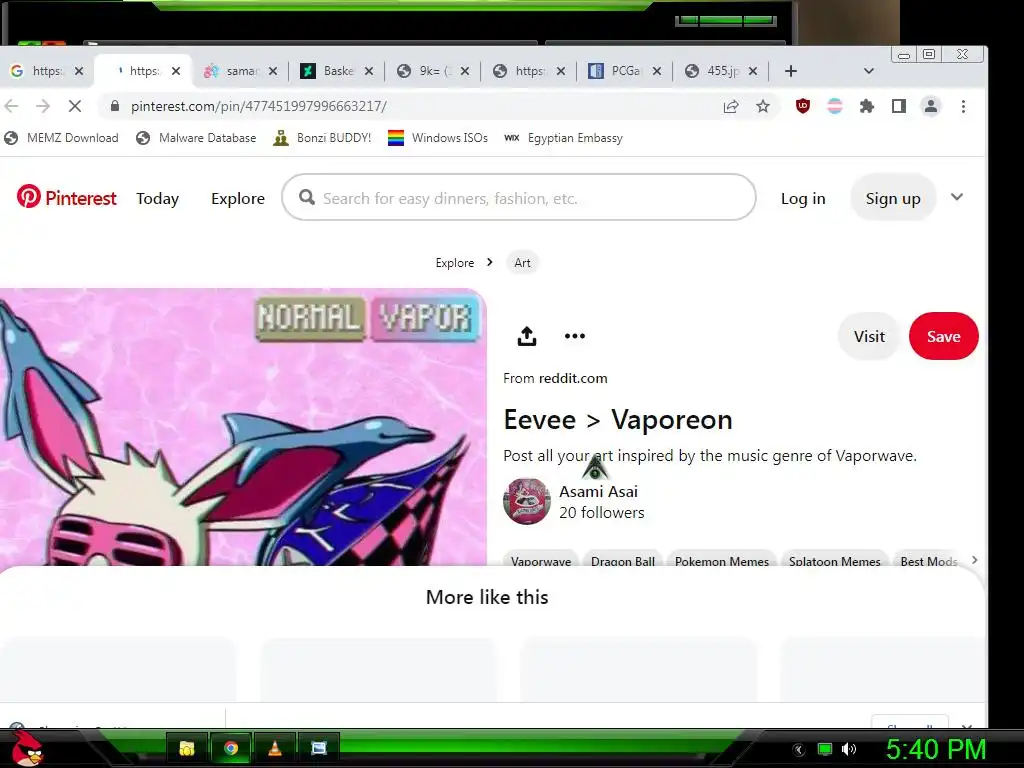The width and height of the screenshot is (1024, 768).
Task: Click the browser forward arrow
Action: click(x=43, y=106)
